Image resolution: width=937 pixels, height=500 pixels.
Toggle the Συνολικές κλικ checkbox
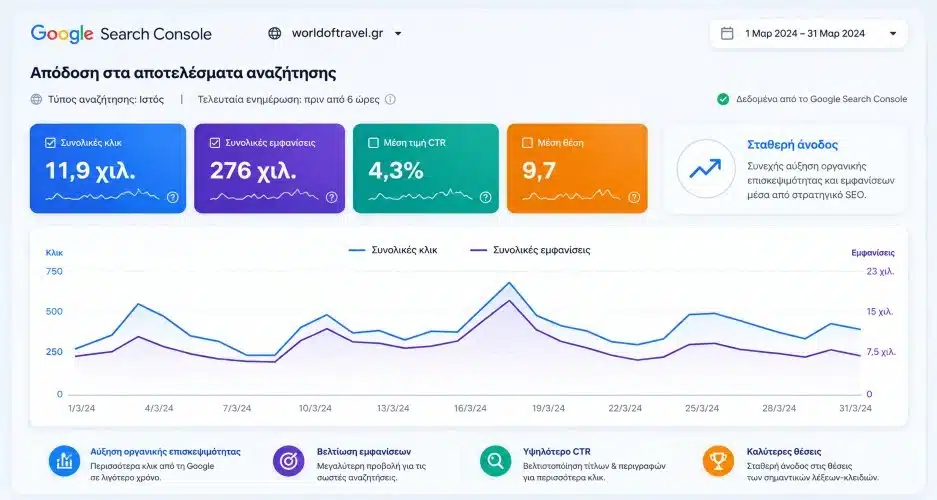[x=50, y=143]
